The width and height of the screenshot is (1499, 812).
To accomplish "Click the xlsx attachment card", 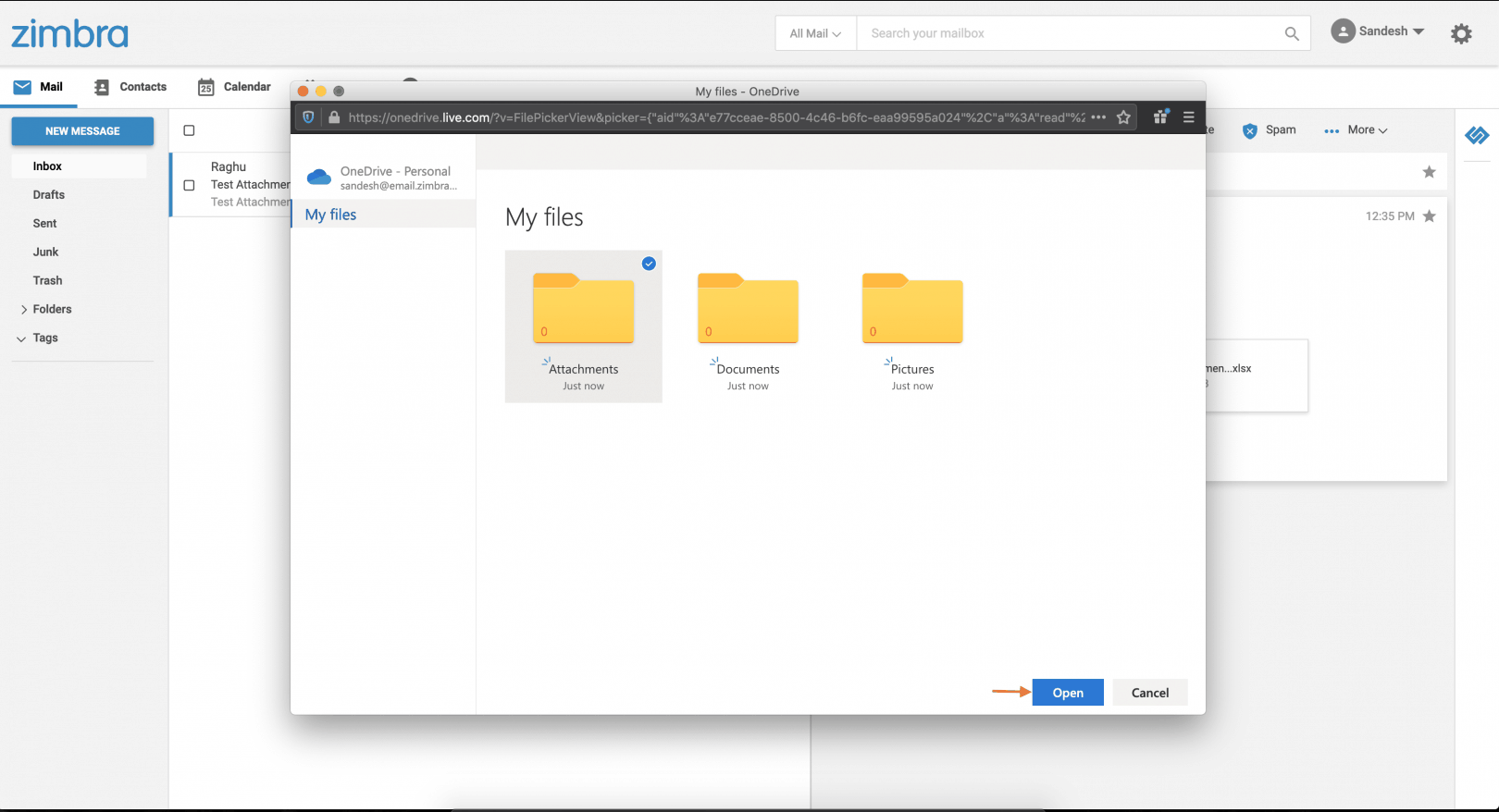I will pyautogui.click(x=1257, y=375).
